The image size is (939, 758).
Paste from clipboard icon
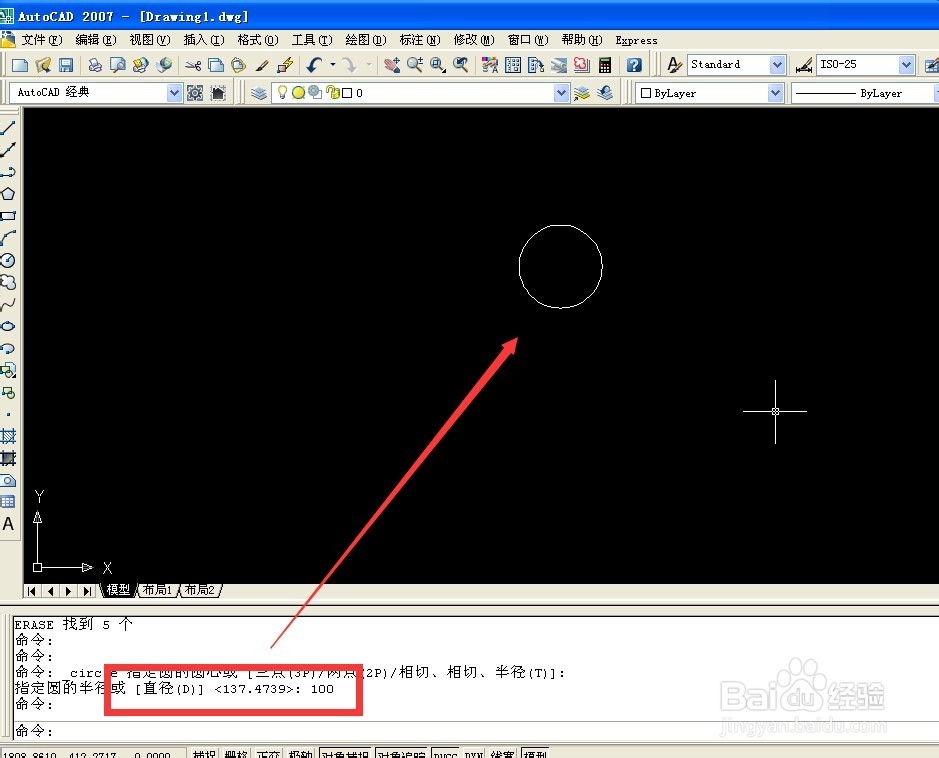click(x=238, y=65)
